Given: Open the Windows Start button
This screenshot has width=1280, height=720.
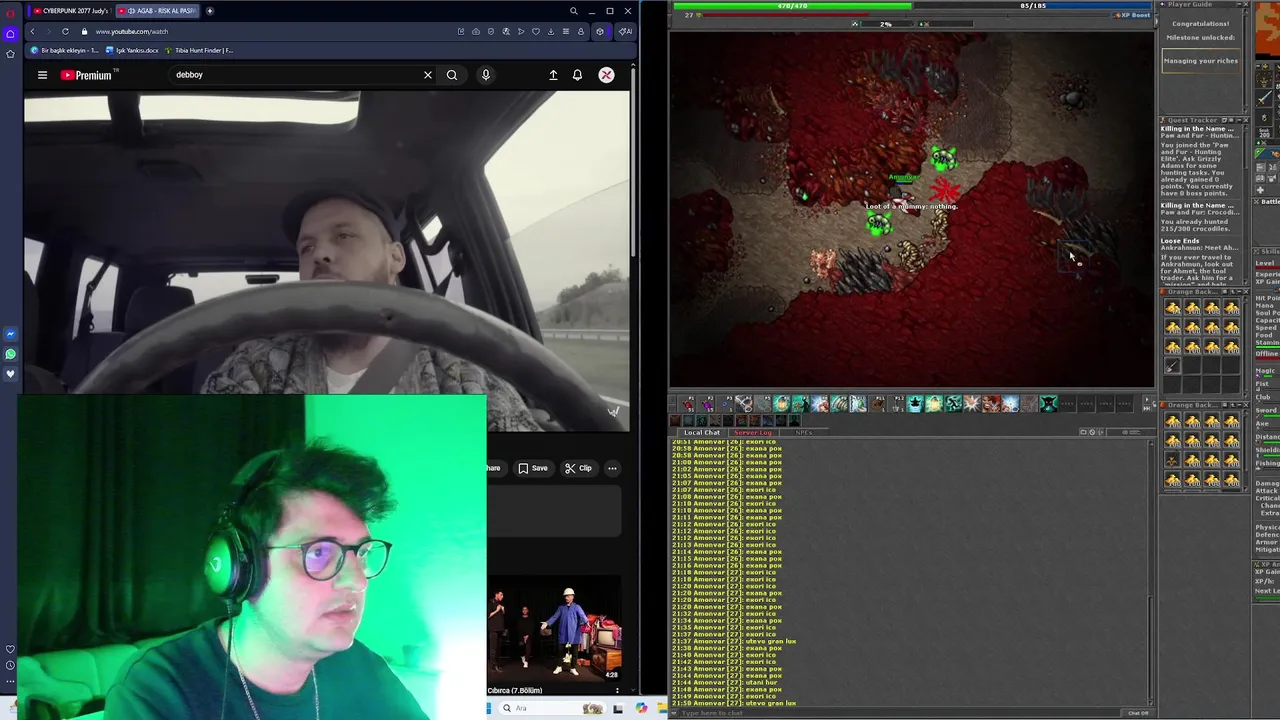Looking at the screenshot, I should tap(490, 708).
